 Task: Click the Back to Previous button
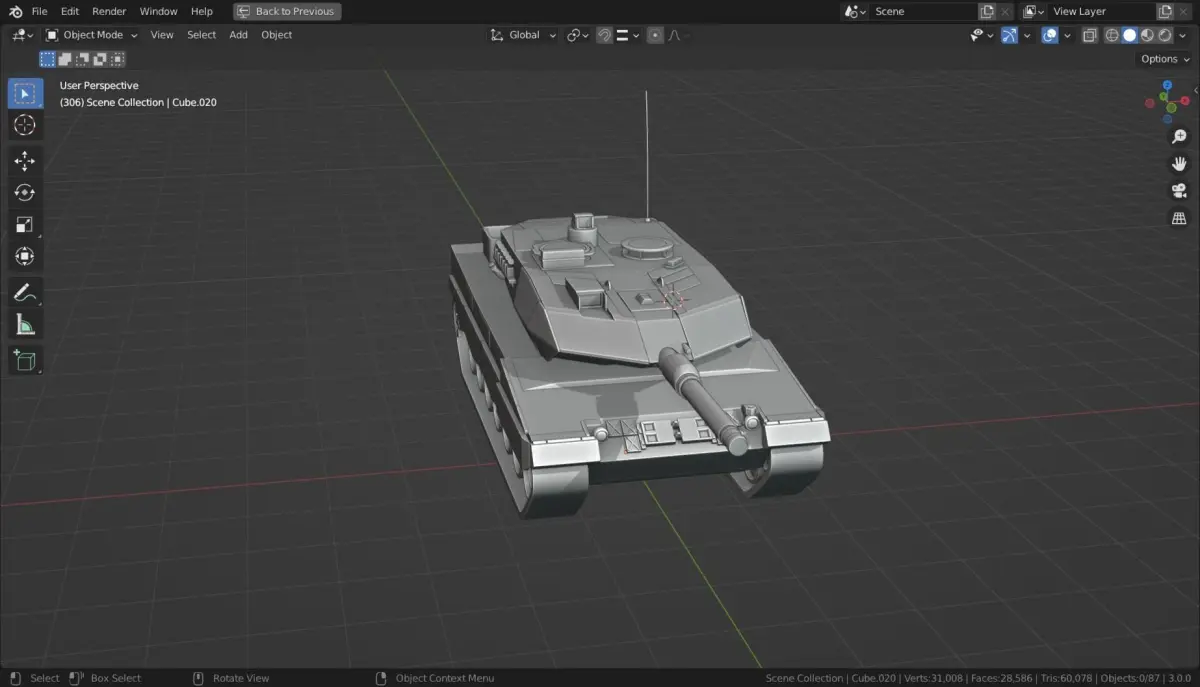[287, 11]
